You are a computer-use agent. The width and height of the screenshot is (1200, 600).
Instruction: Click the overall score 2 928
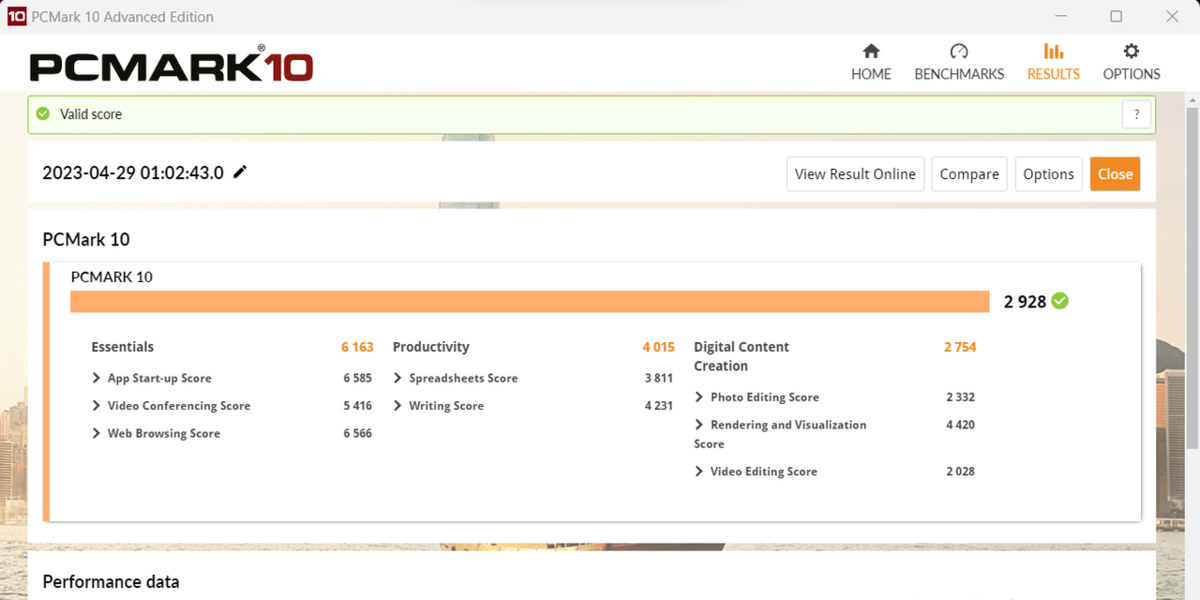point(1025,301)
